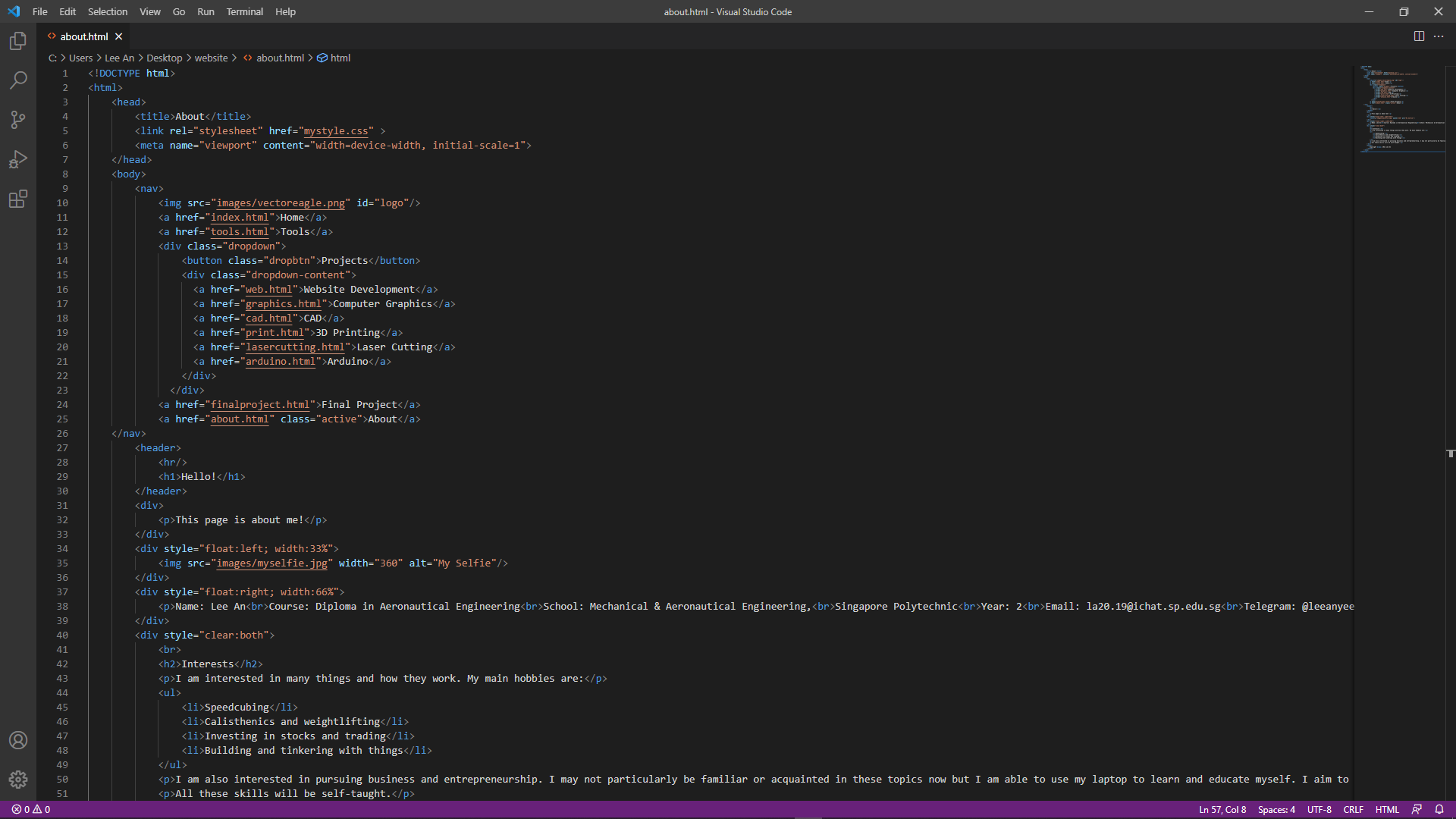Open Source Control view
The width and height of the screenshot is (1456, 819).
coord(18,120)
